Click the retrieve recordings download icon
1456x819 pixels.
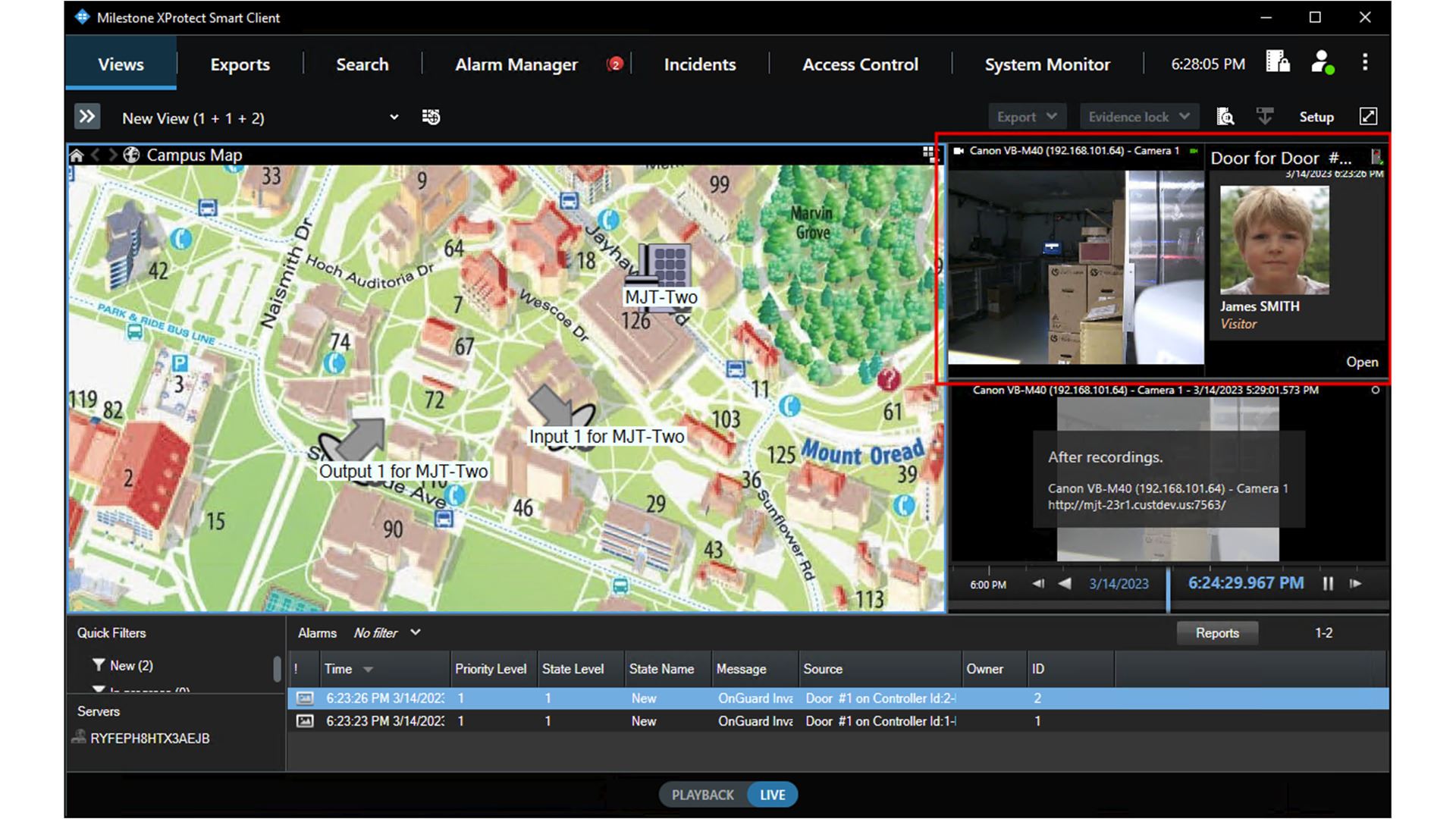pos(1264,117)
